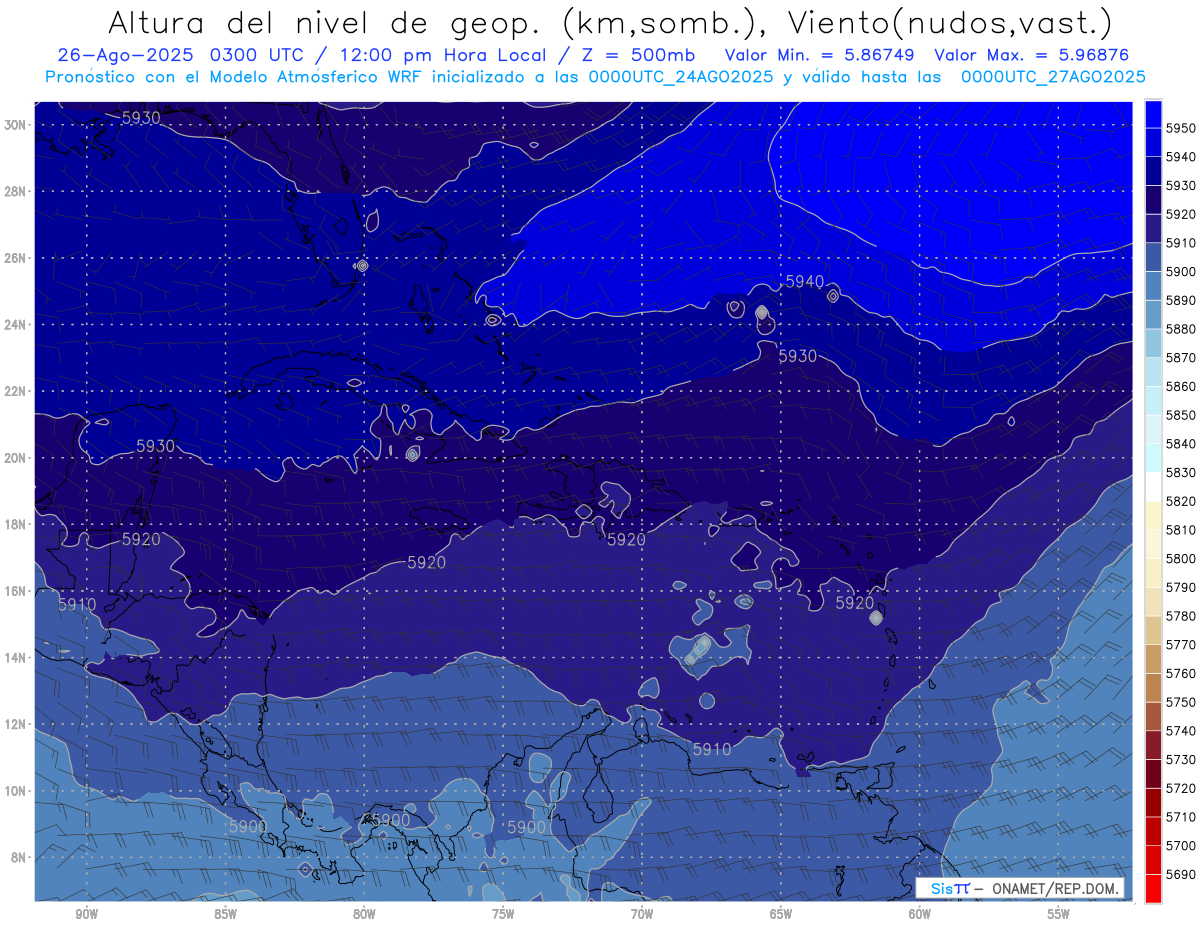Viewport: 1200px width, 927px height.
Task: Click the legend value 5860
Action: [1180, 387]
